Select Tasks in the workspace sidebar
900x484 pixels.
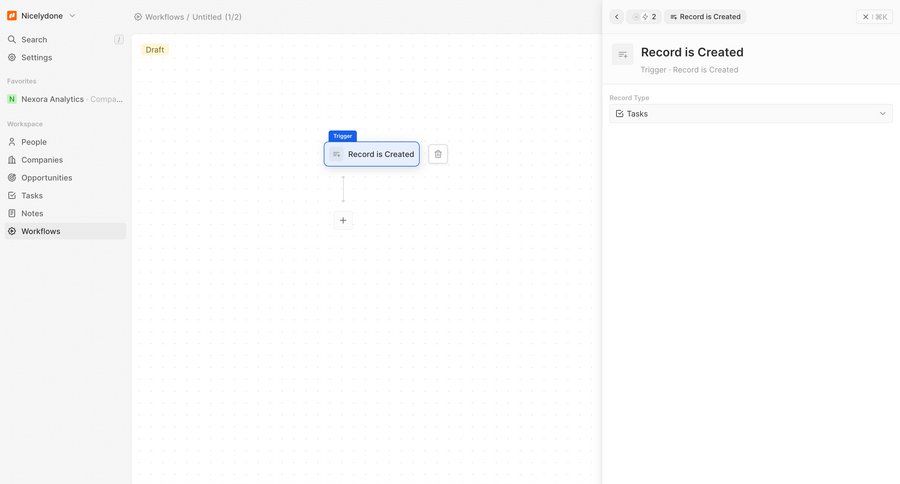point(32,196)
